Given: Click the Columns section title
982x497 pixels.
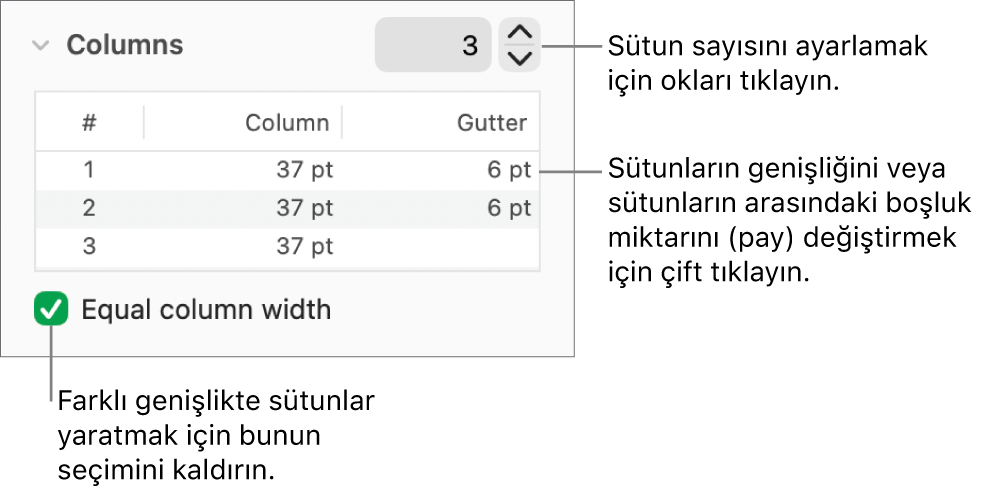Looking at the screenshot, I should [125, 45].
